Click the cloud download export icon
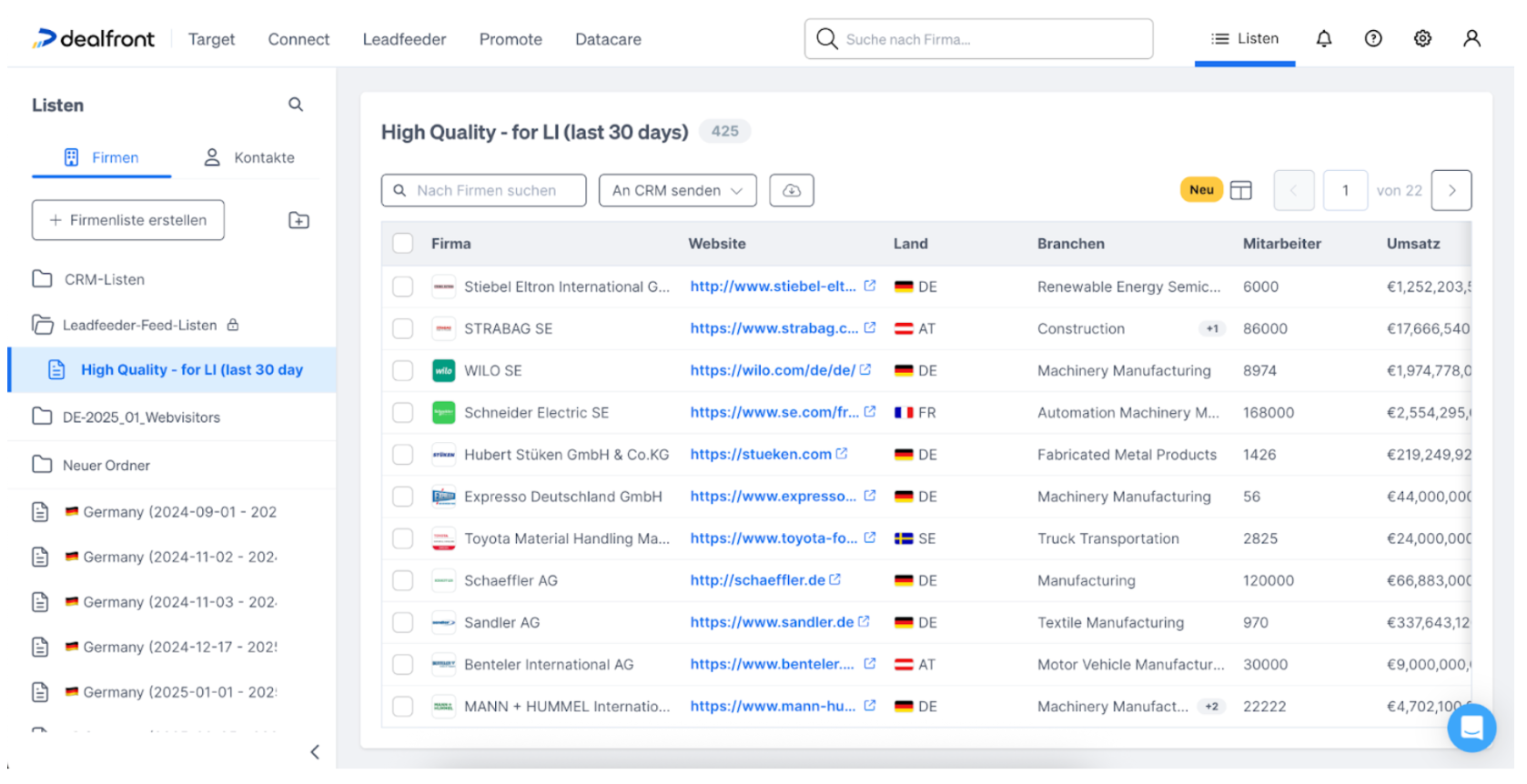The width and height of the screenshot is (1527, 784). (792, 190)
